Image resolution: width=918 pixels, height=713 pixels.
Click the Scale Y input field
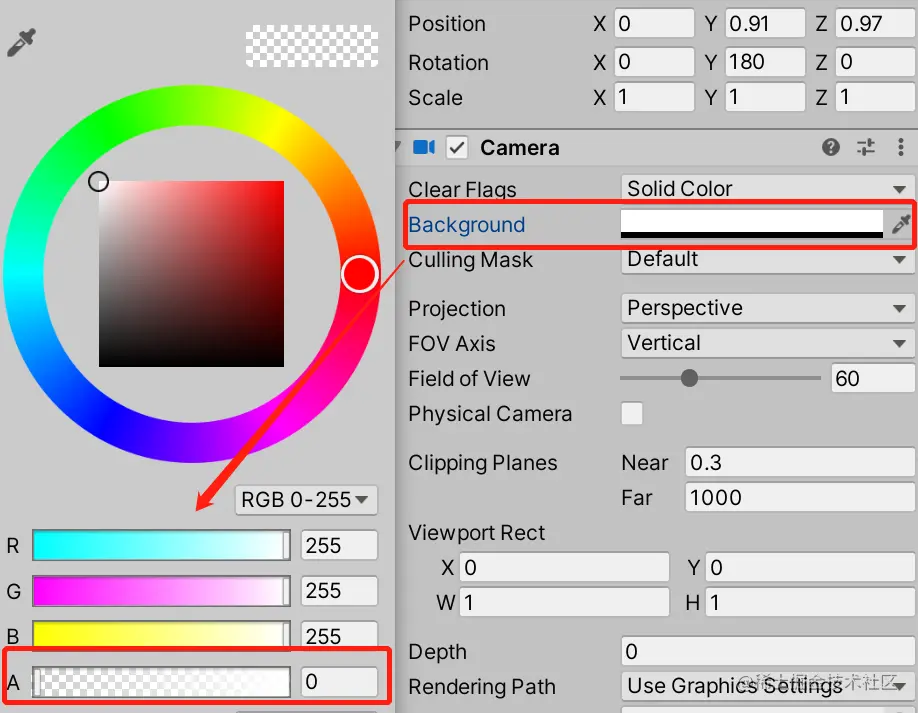[x=765, y=97]
